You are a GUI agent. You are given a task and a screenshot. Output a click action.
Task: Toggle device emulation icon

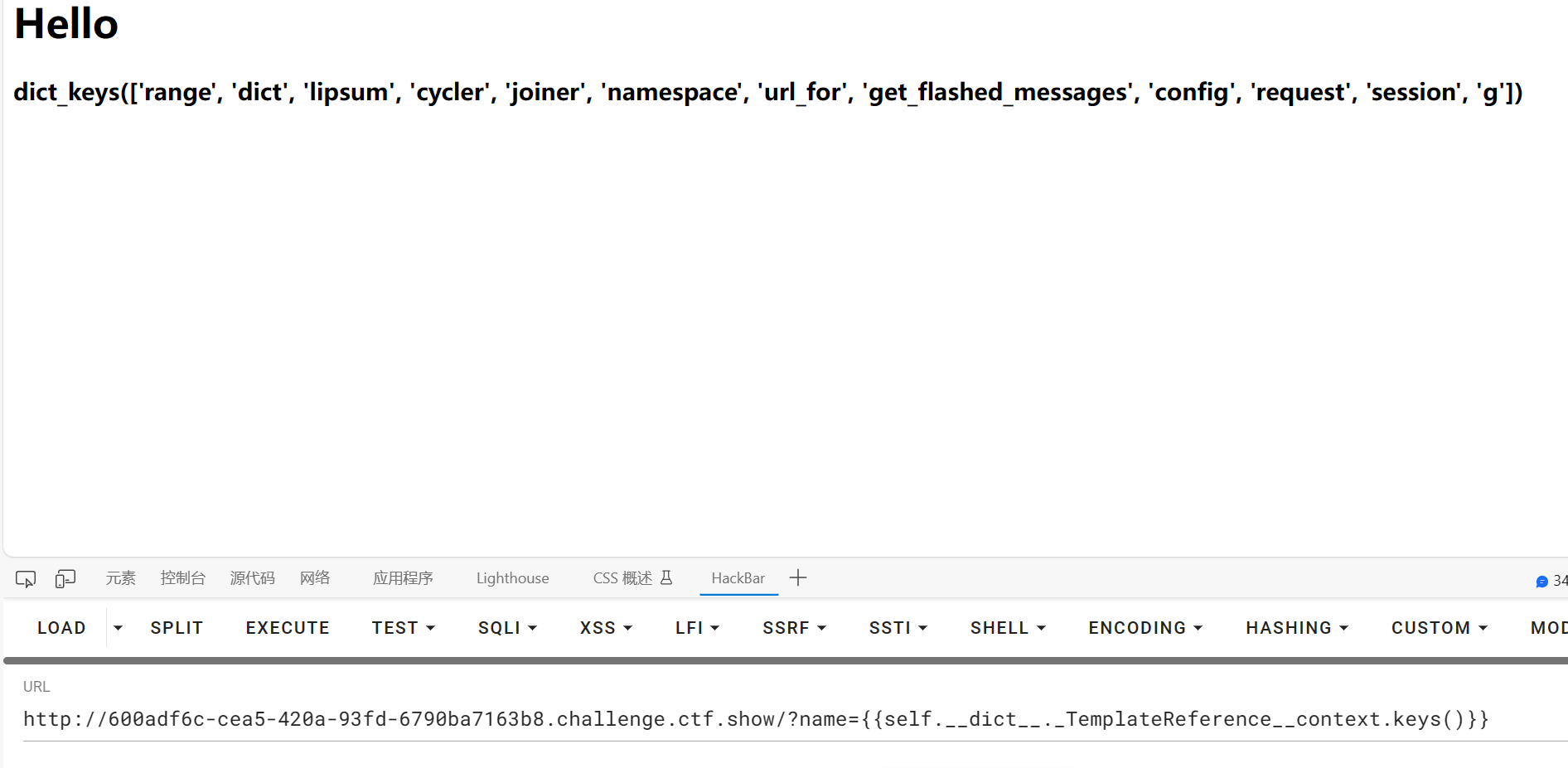65,578
